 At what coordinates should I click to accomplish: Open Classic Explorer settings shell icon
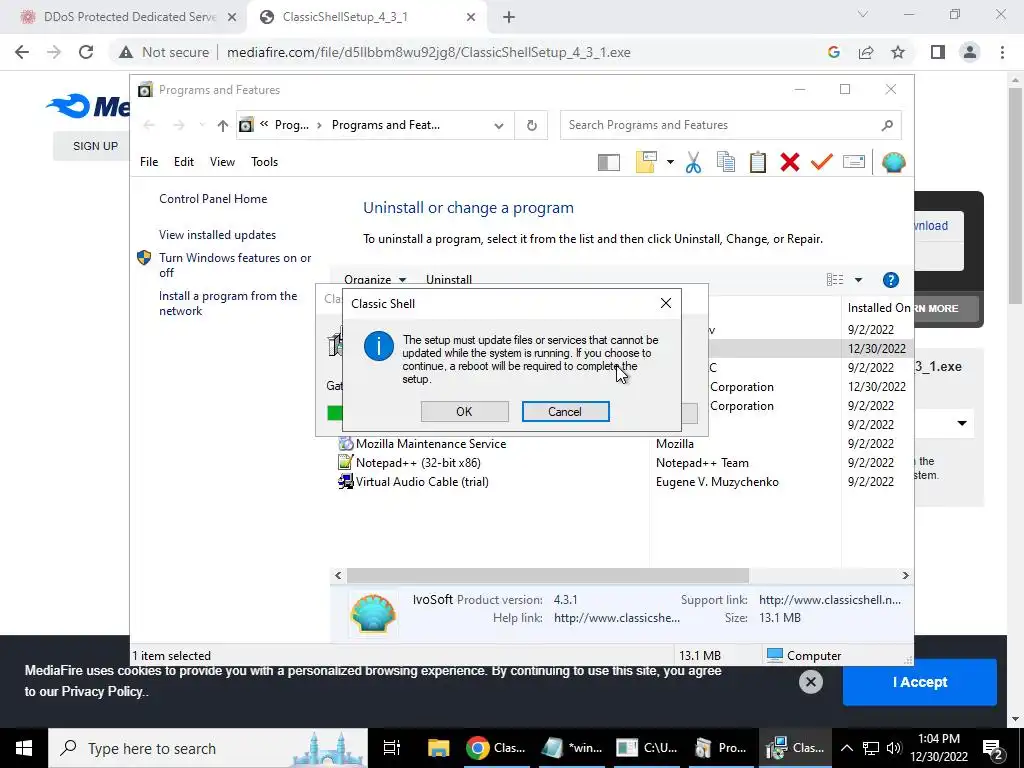tap(893, 162)
